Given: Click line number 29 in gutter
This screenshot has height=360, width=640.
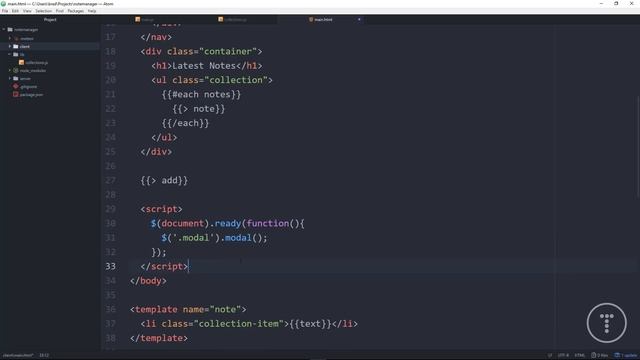Looking at the screenshot, I should 110,209.
